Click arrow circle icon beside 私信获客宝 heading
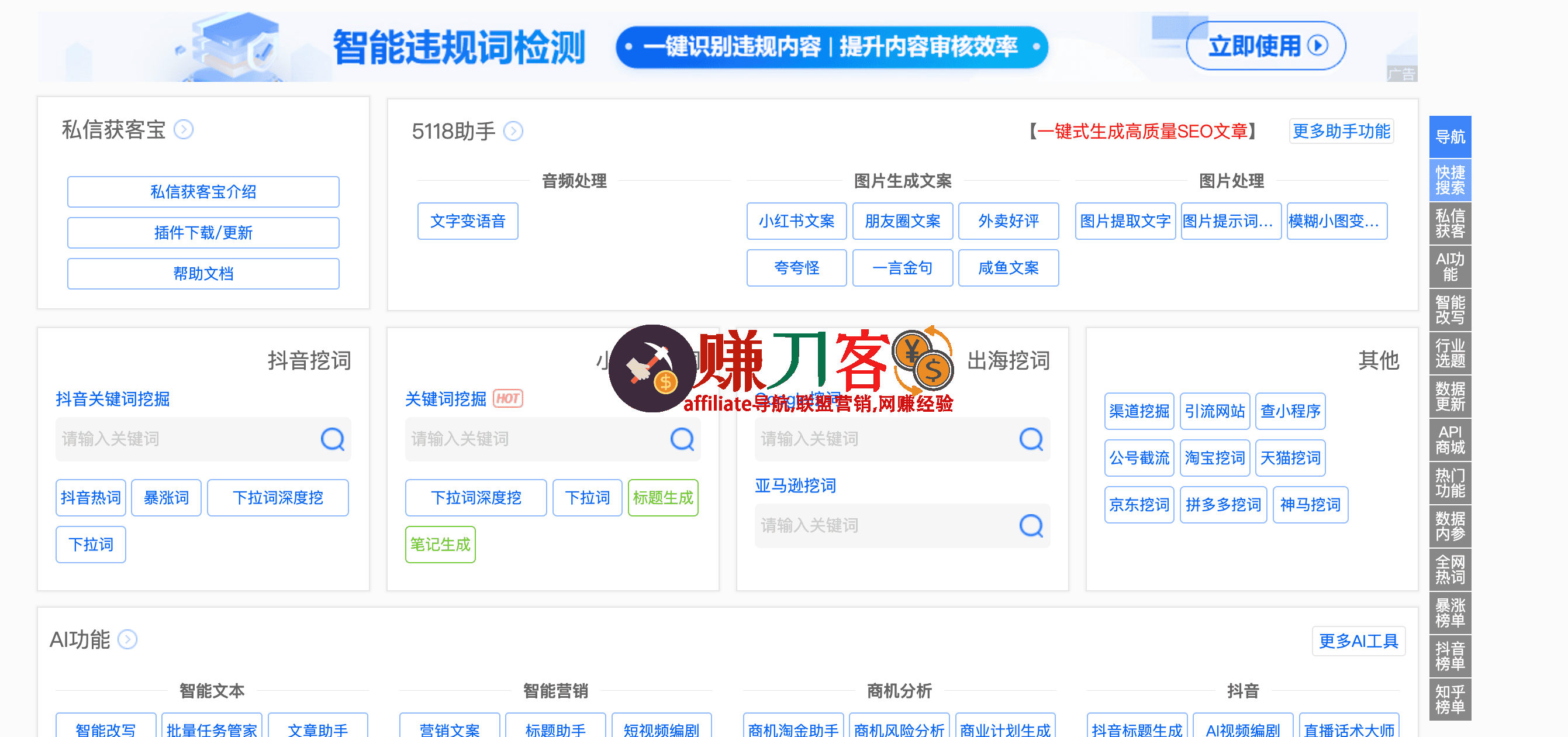 click(184, 130)
